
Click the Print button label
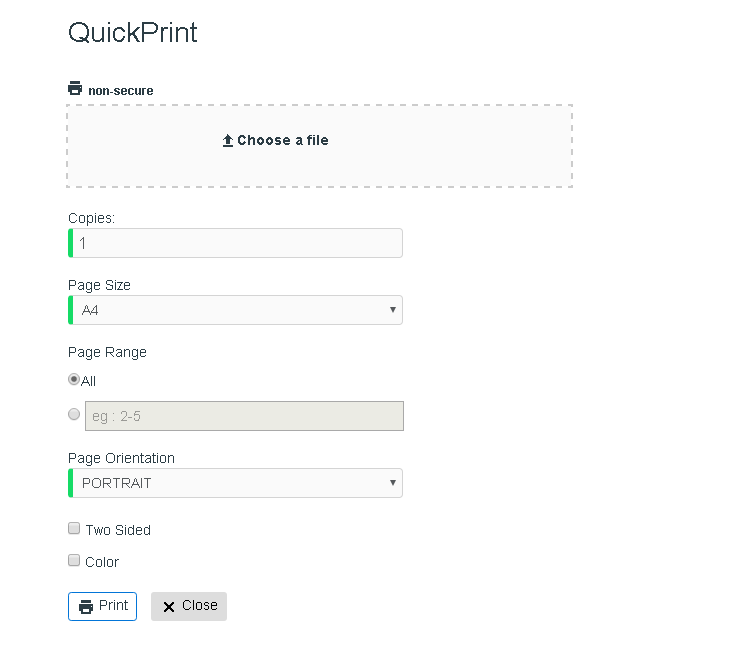113,606
